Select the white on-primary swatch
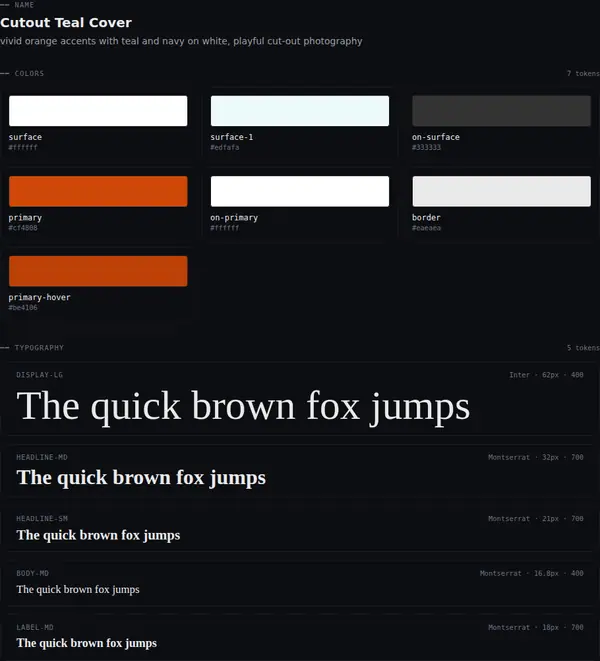The width and height of the screenshot is (600, 661). pyautogui.click(x=300, y=191)
